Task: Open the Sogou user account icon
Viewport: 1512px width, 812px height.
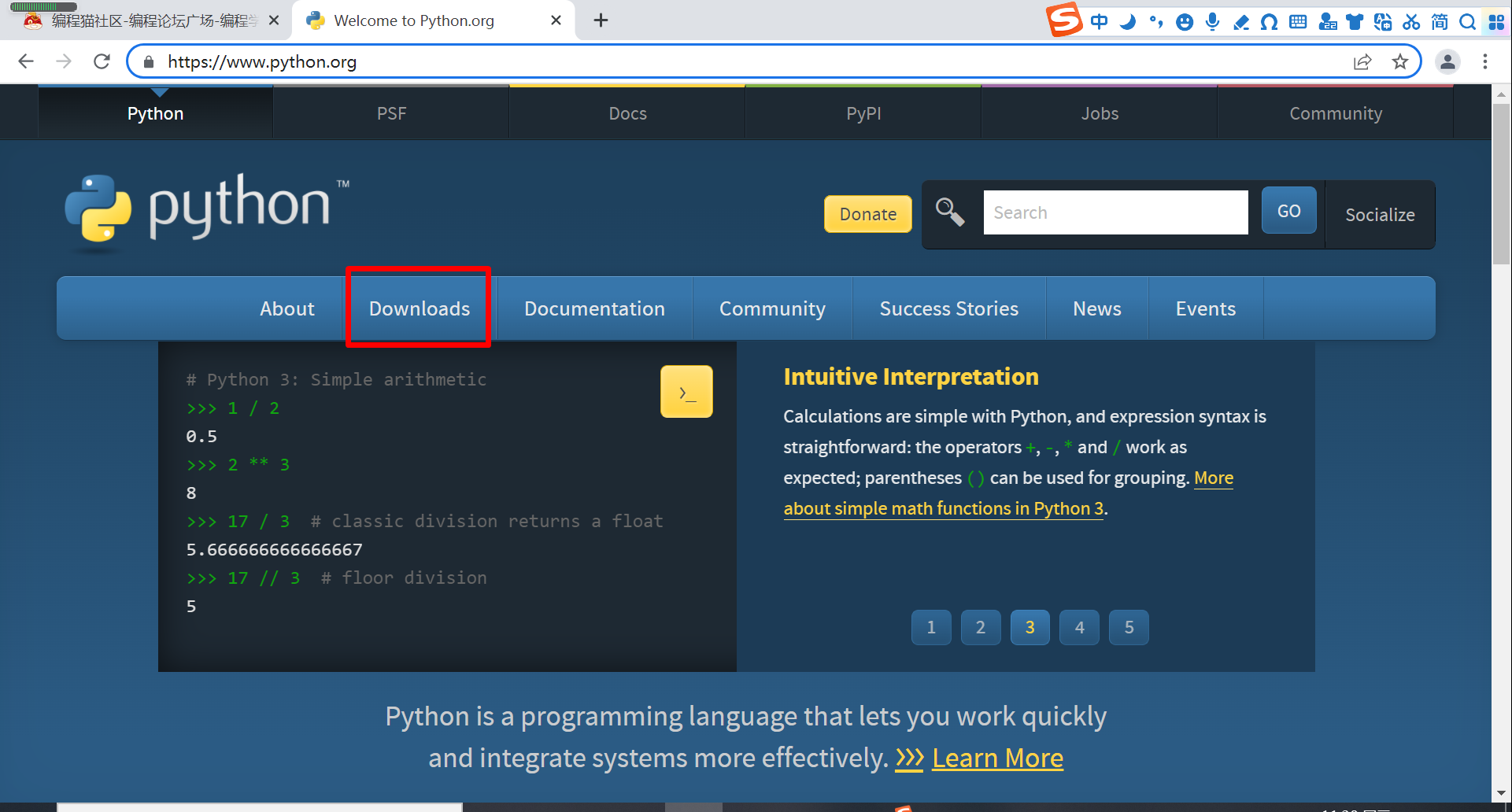Action: [1327, 22]
